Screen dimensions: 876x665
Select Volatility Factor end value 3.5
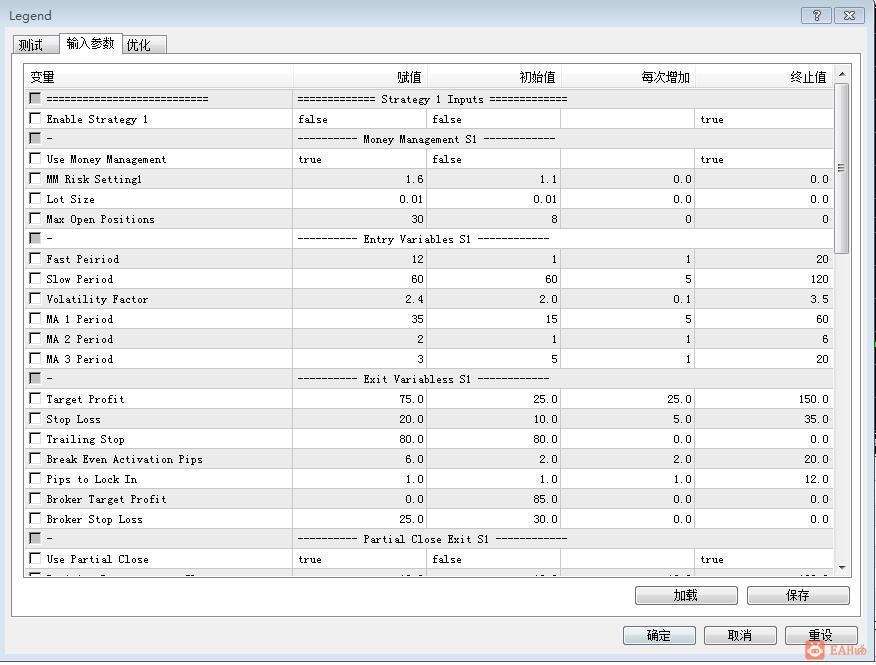pyautogui.click(x=764, y=299)
